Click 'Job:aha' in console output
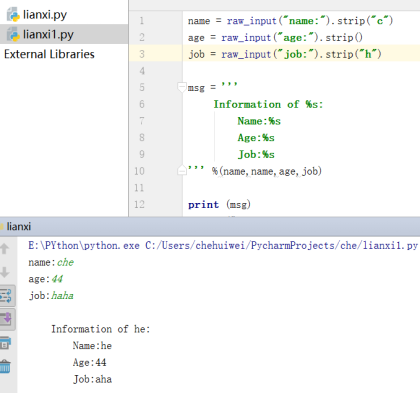The width and height of the screenshot is (420, 393). 92,379
